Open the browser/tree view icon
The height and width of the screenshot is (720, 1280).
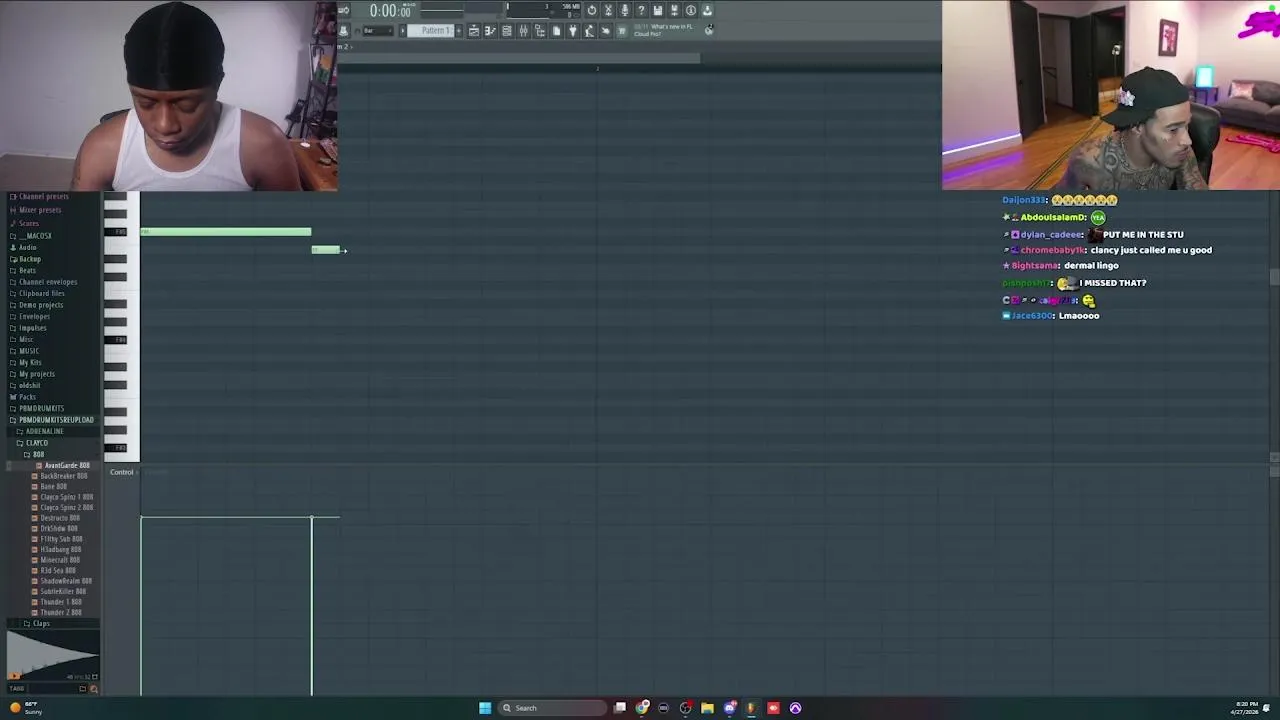pyautogui.click(x=539, y=31)
